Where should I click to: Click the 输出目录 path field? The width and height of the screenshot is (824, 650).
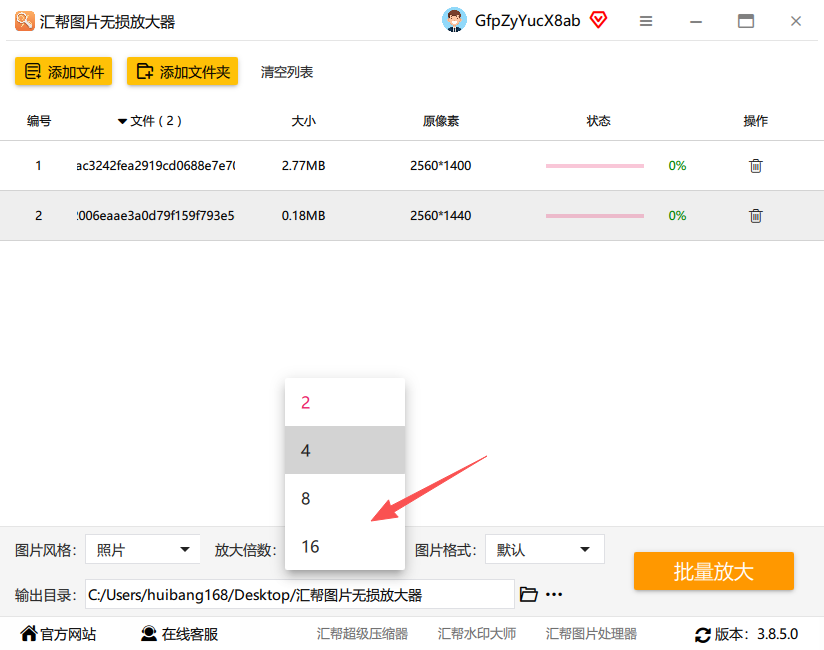(x=300, y=594)
